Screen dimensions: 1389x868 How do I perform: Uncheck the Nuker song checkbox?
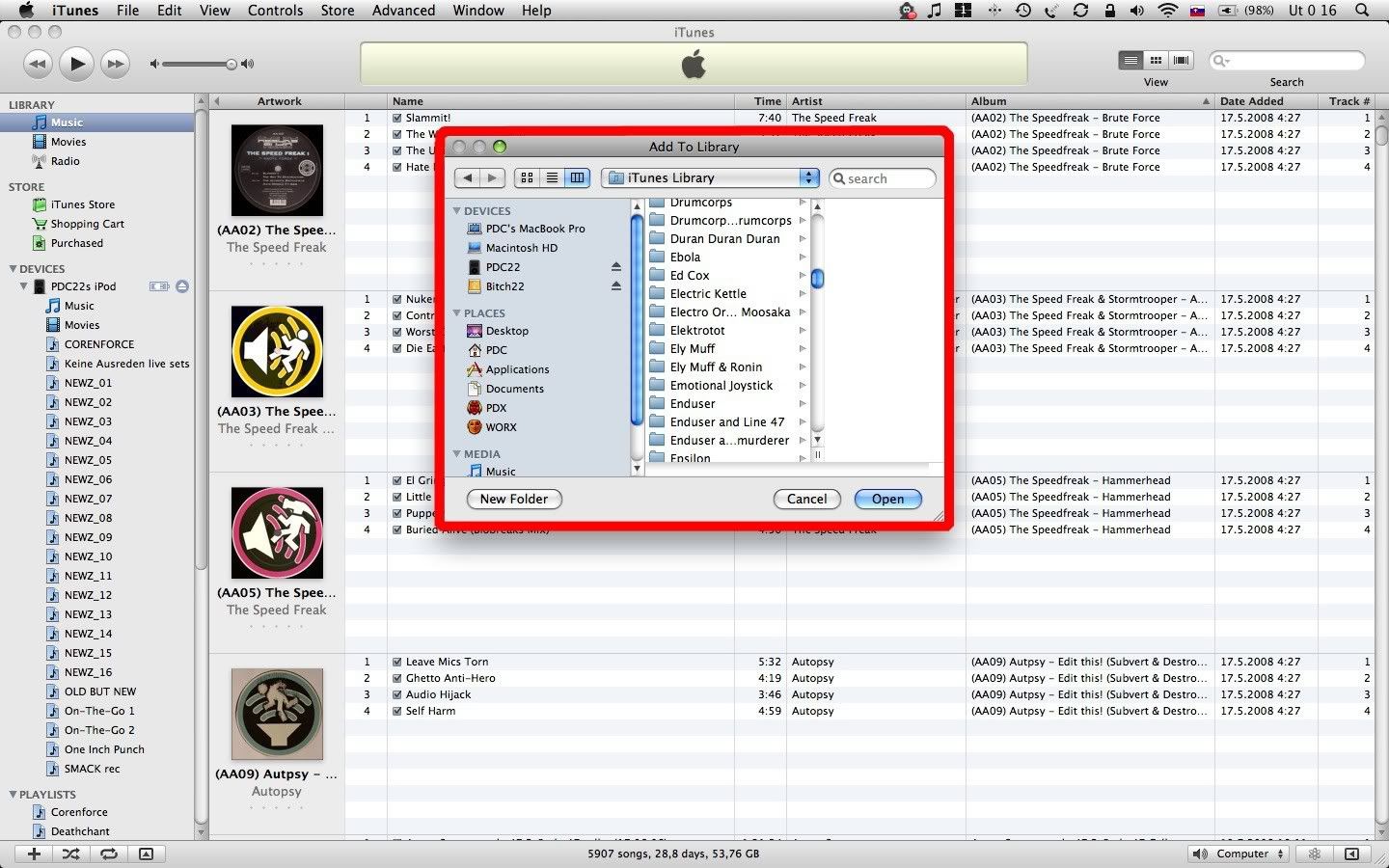397,299
